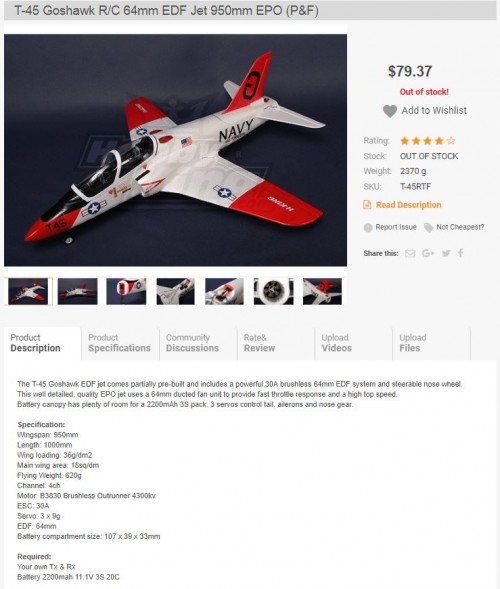Share via the email envelope icon

click(x=410, y=254)
